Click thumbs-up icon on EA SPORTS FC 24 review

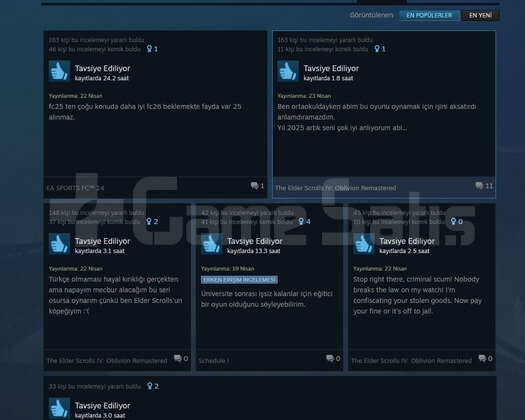[59, 71]
